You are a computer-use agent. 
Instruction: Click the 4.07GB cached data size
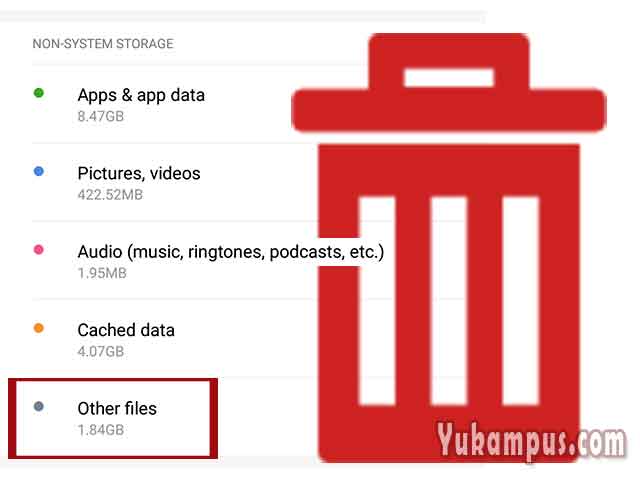coord(101,351)
